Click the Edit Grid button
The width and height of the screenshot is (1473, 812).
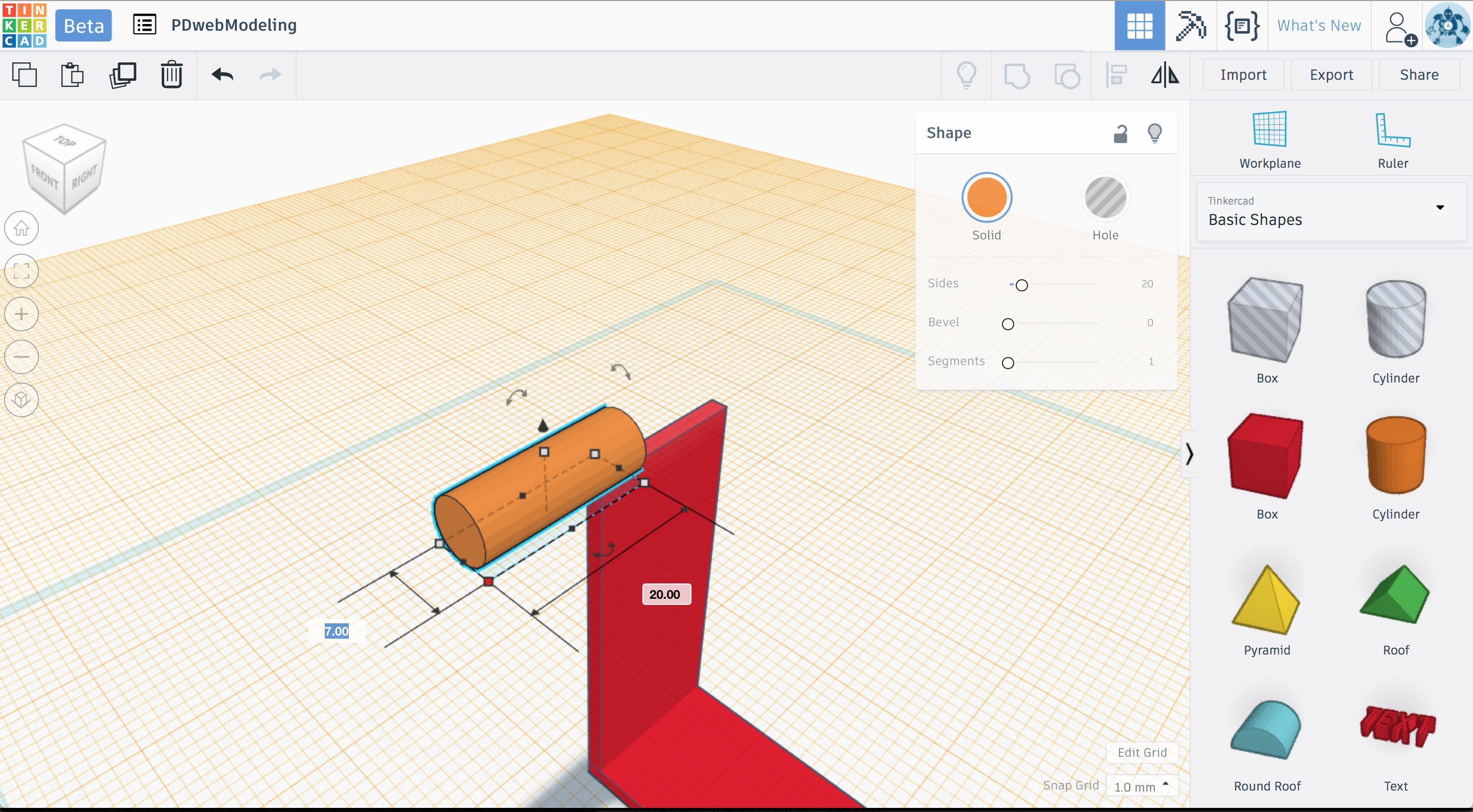coord(1142,753)
